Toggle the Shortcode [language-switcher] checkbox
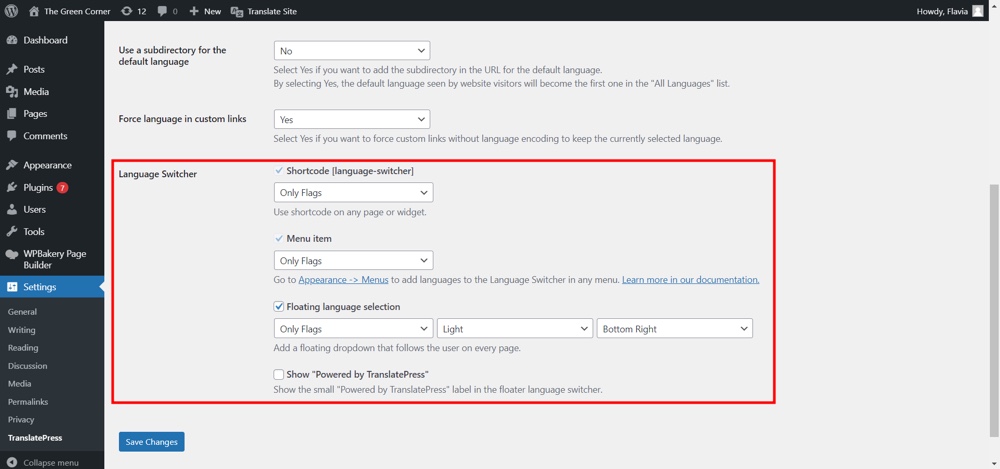 pyautogui.click(x=279, y=170)
